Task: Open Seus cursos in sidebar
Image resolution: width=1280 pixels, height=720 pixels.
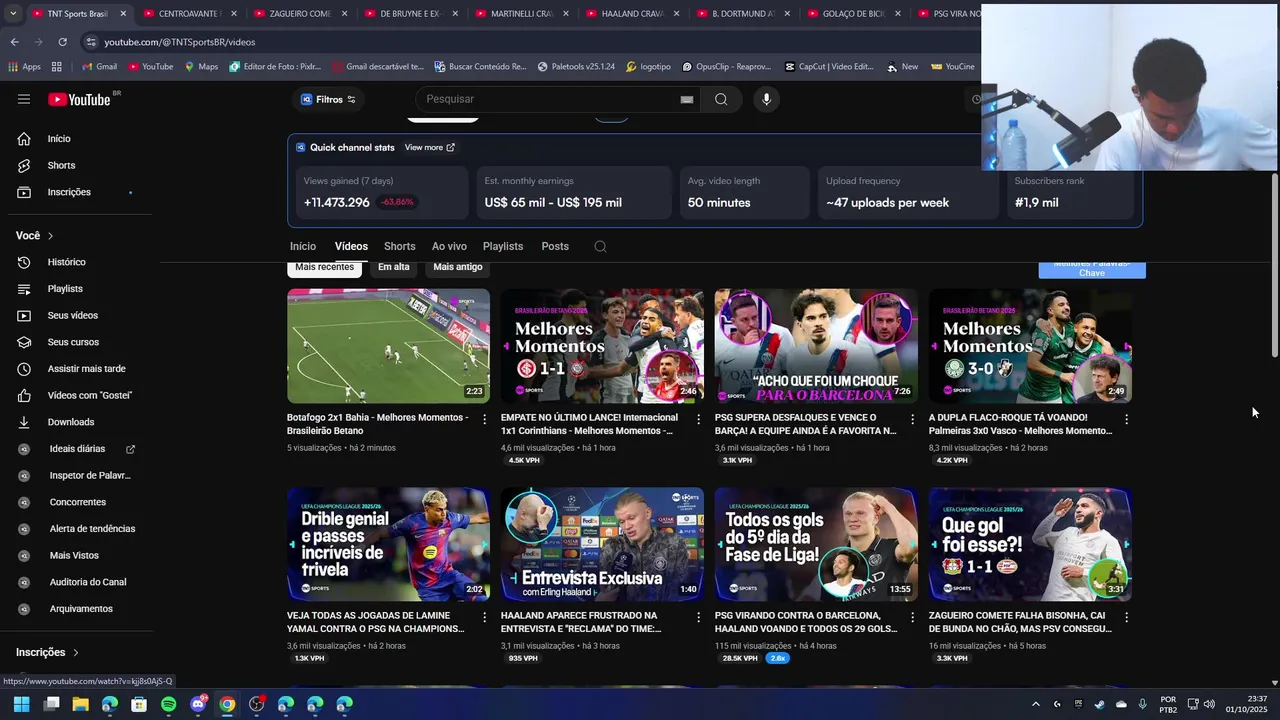Action: (x=73, y=342)
